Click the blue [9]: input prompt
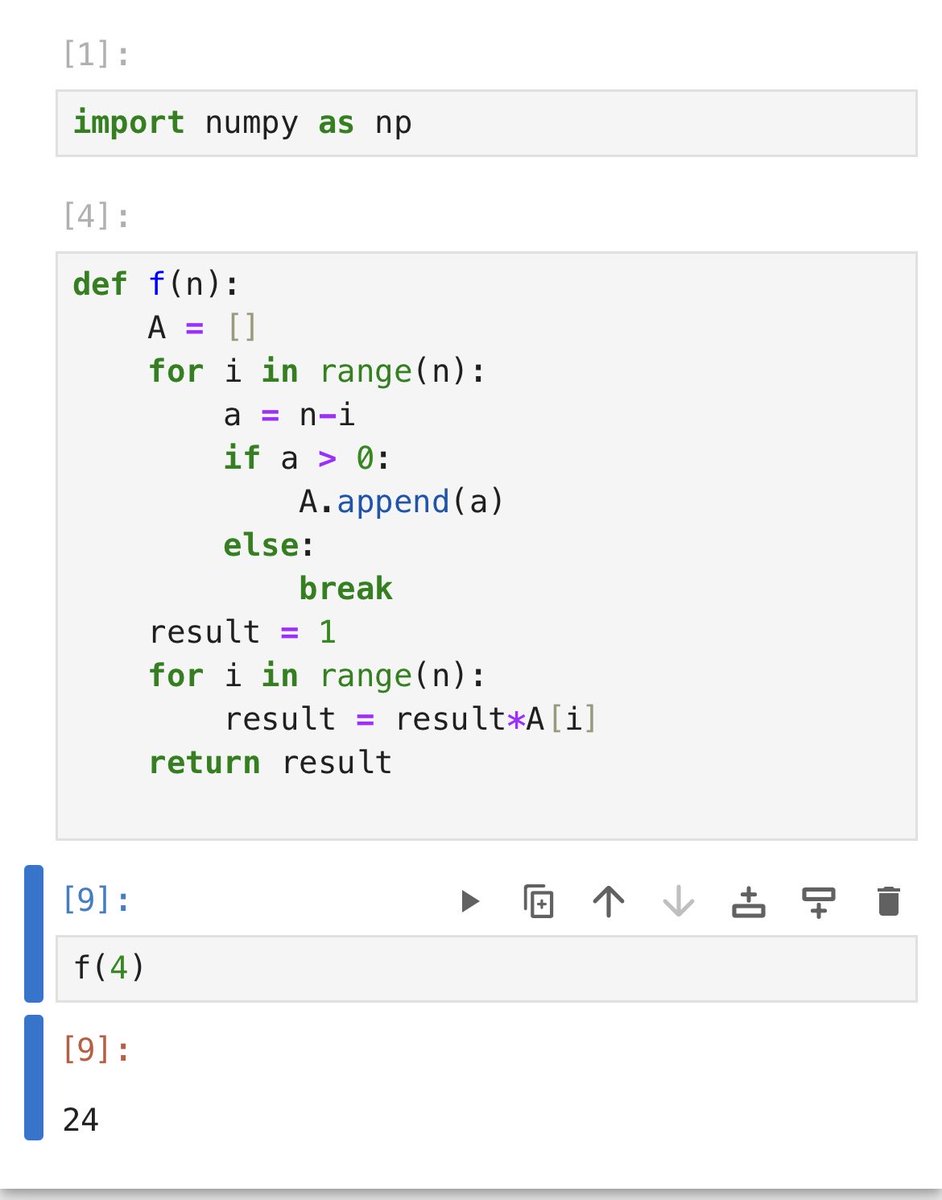Screen dimensions: 942x1200 96,900
